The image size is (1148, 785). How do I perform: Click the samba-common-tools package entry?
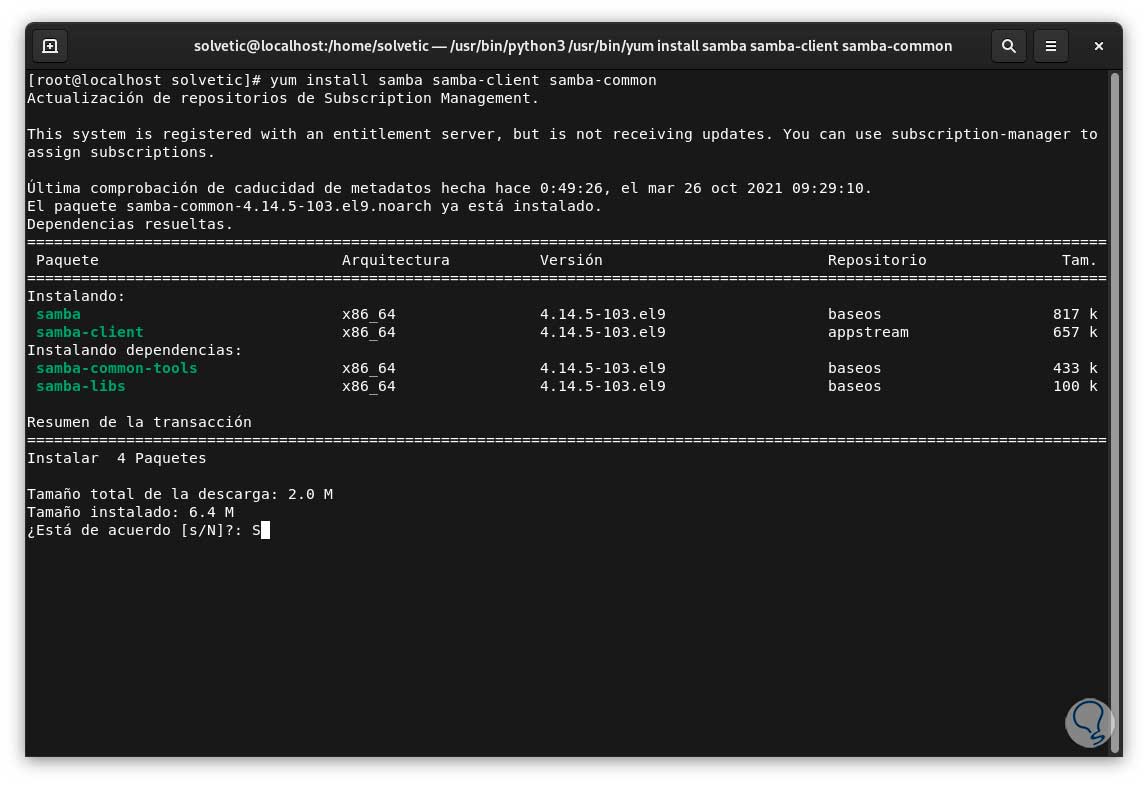[x=117, y=368]
